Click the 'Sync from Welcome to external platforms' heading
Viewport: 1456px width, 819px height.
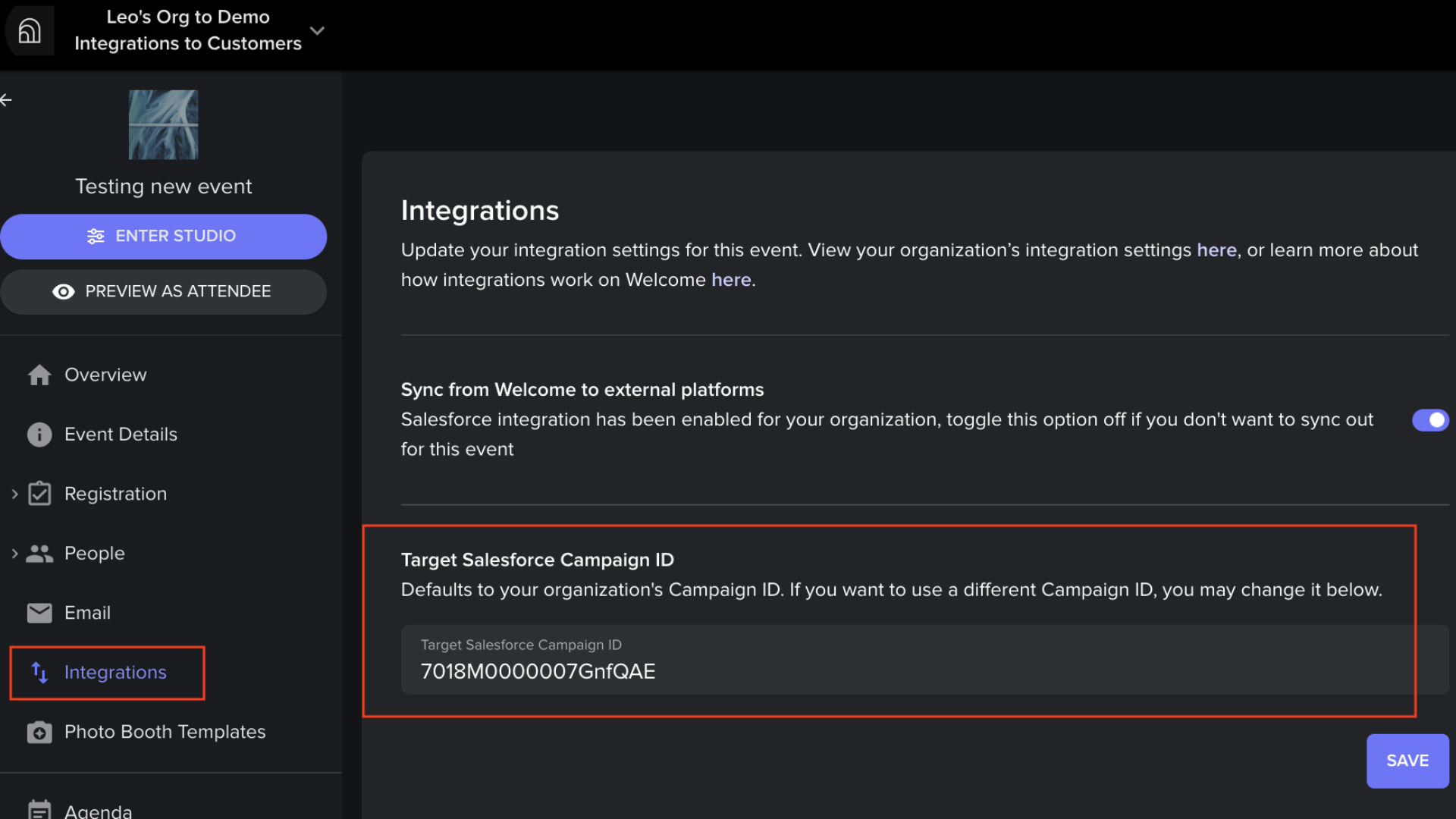point(582,390)
